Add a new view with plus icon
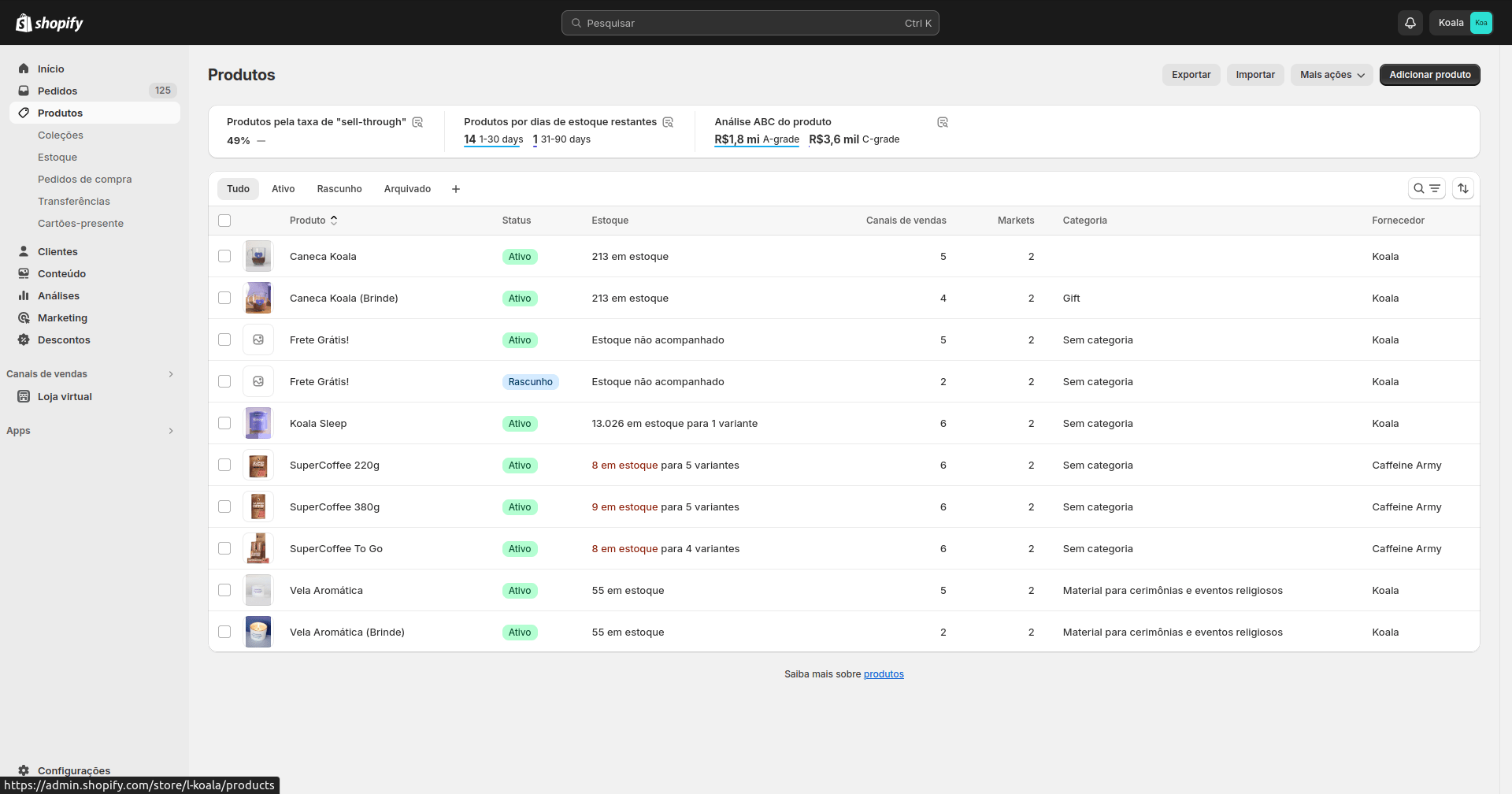Screen dimensions: 1512x794 point(455,189)
